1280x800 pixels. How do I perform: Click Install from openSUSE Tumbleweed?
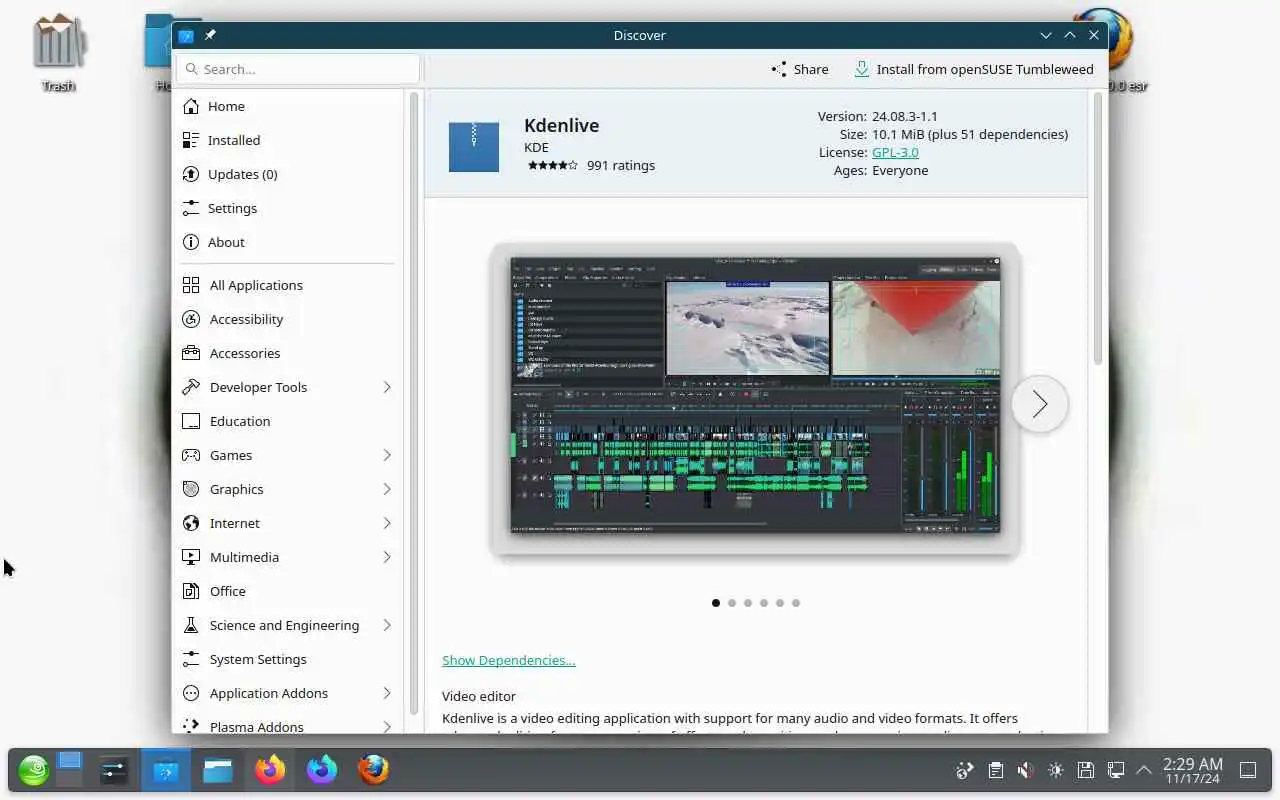pos(973,69)
